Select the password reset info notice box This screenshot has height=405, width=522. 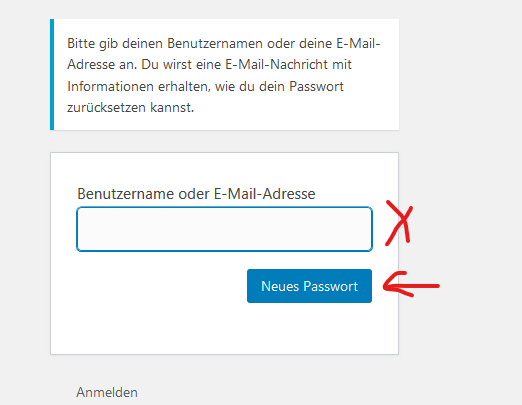pyautogui.click(x=224, y=74)
